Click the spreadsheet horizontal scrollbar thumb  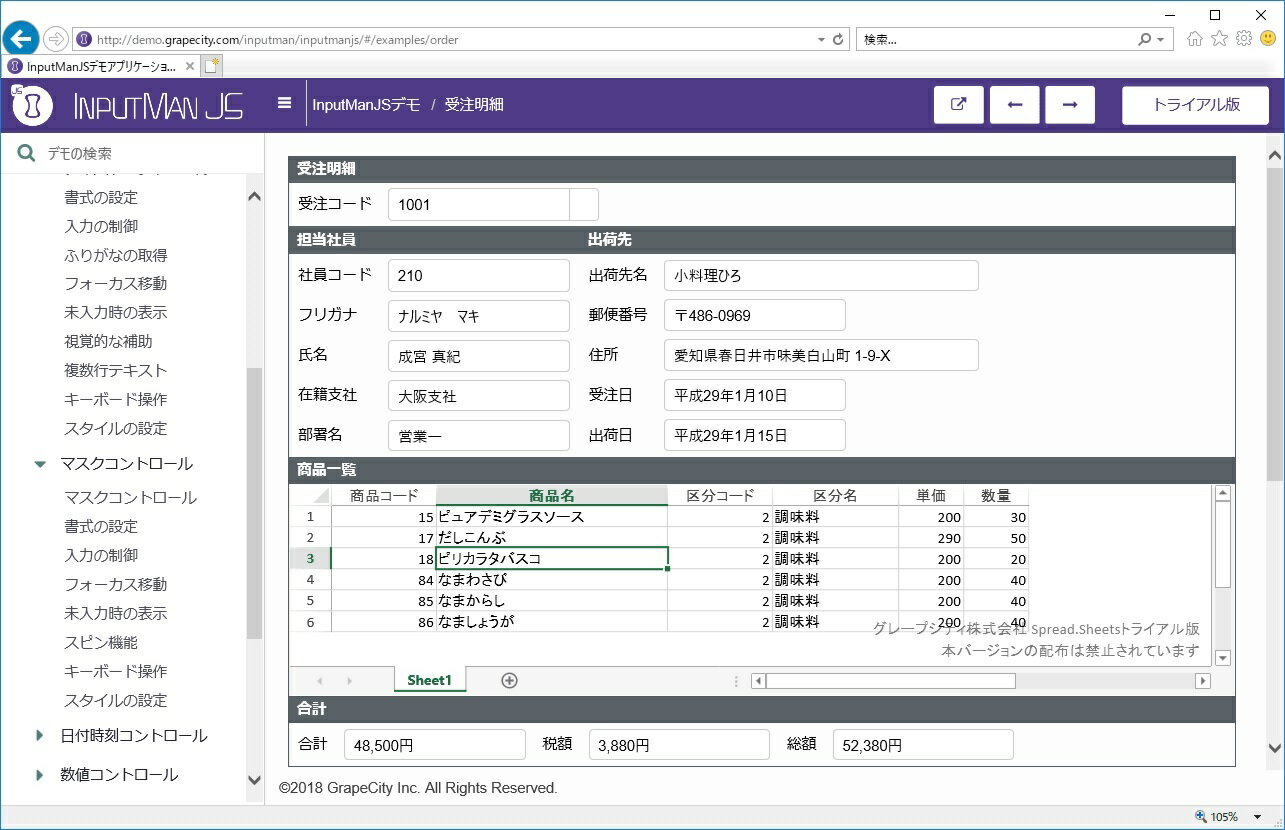click(890, 681)
